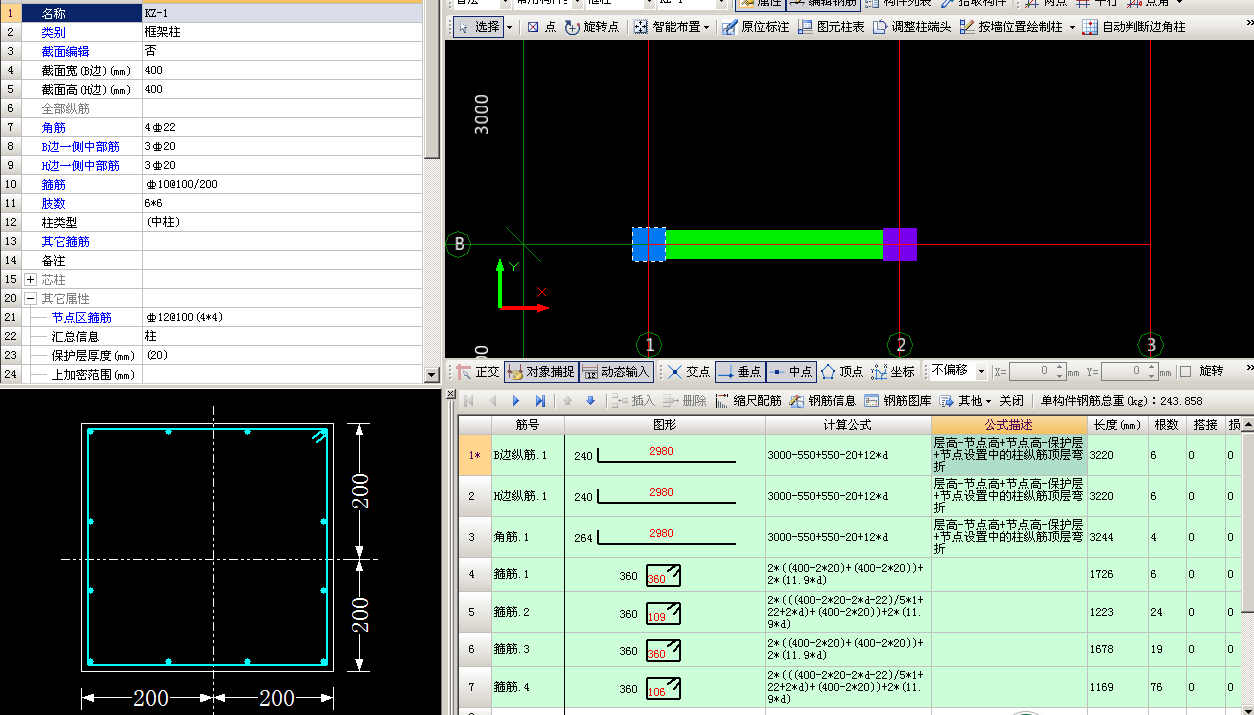Click 关闭 to close rebar panel
1254x715 pixels.
(1011, 400)
